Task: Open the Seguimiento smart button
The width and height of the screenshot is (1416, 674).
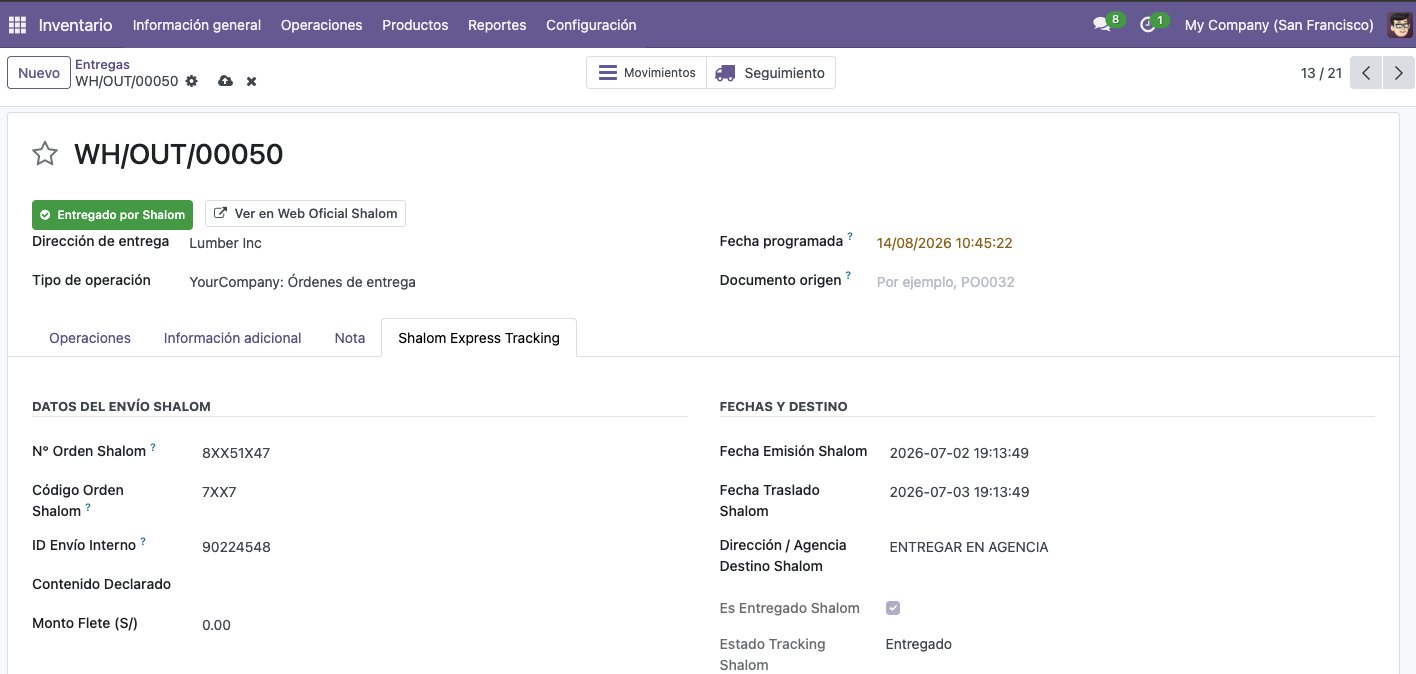Action: (771, 73)
